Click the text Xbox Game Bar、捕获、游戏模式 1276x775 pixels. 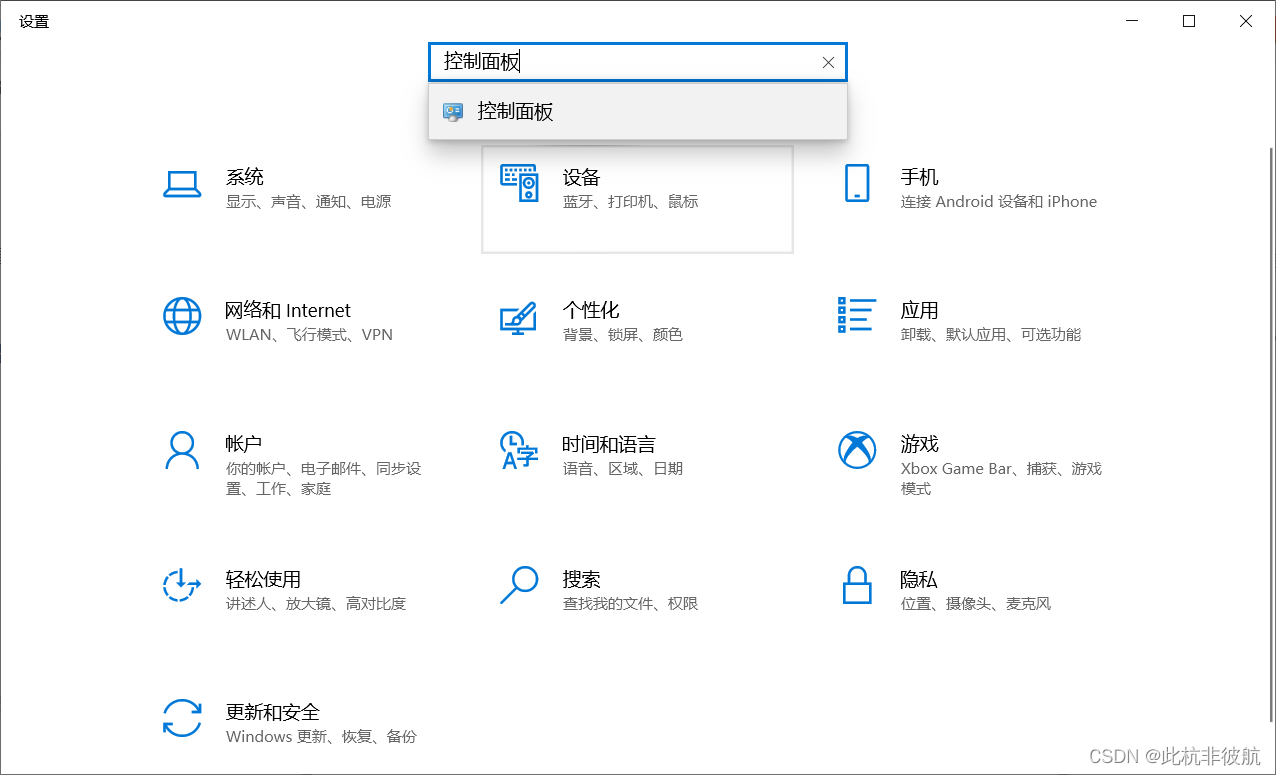click(x=1001, y=479)
